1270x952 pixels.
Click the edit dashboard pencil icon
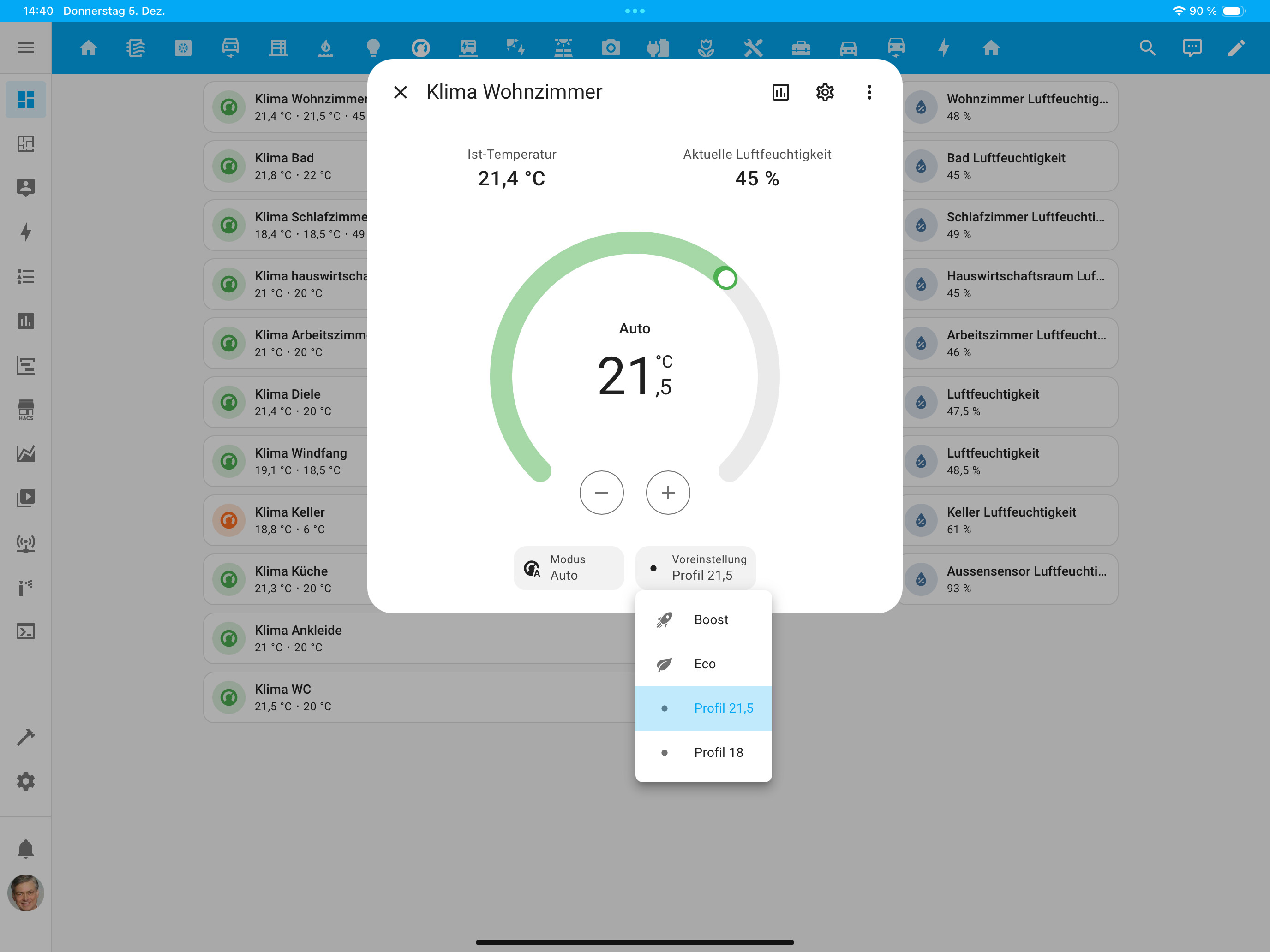coord(1236,48)
